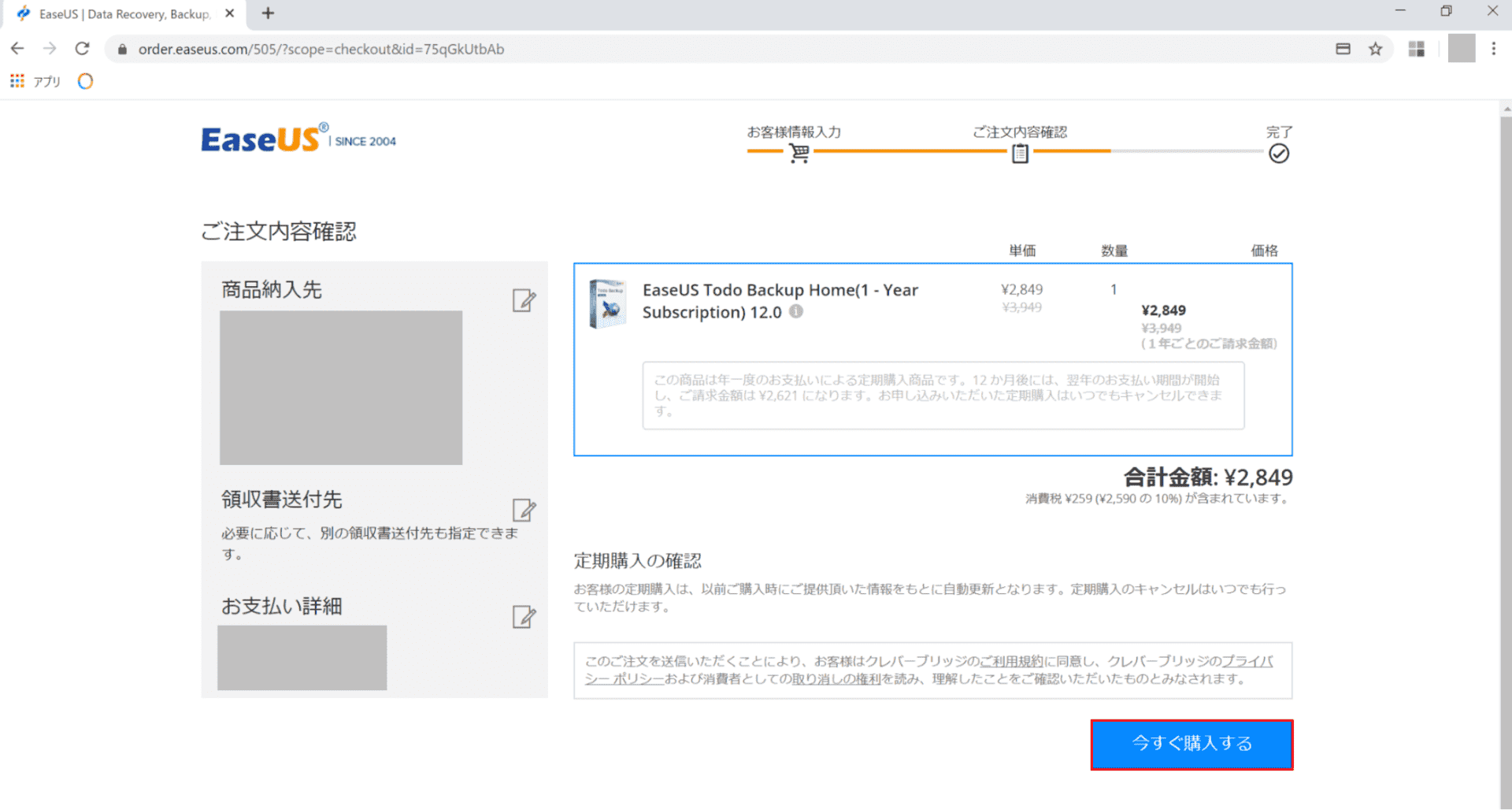
Task: Click the clipboard order confirmation step icon
Action: click(1020, 153)
